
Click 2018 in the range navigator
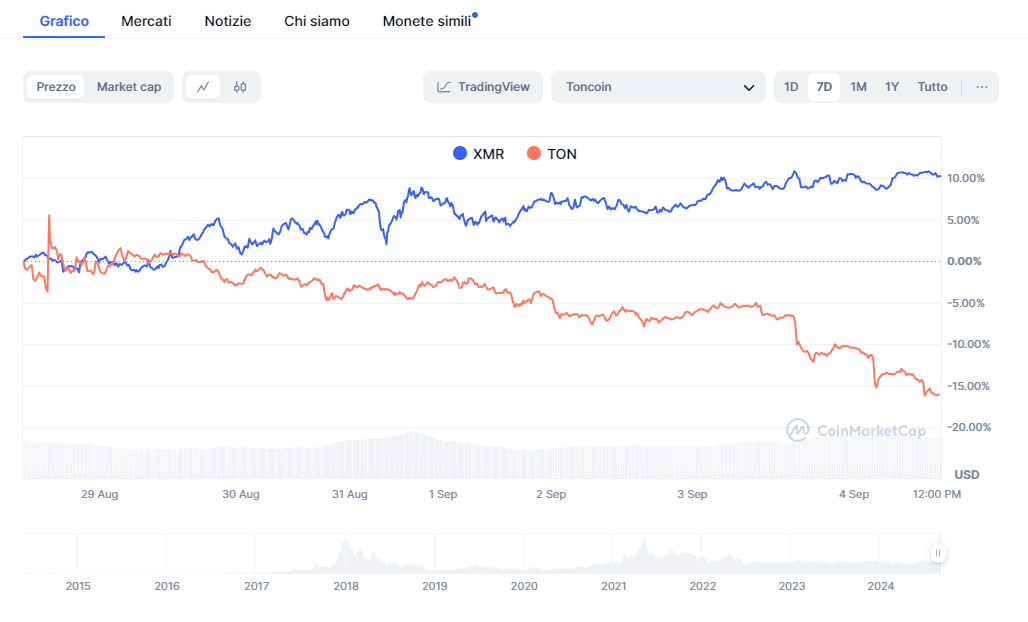pyautogui.click(x=346, y=586)
